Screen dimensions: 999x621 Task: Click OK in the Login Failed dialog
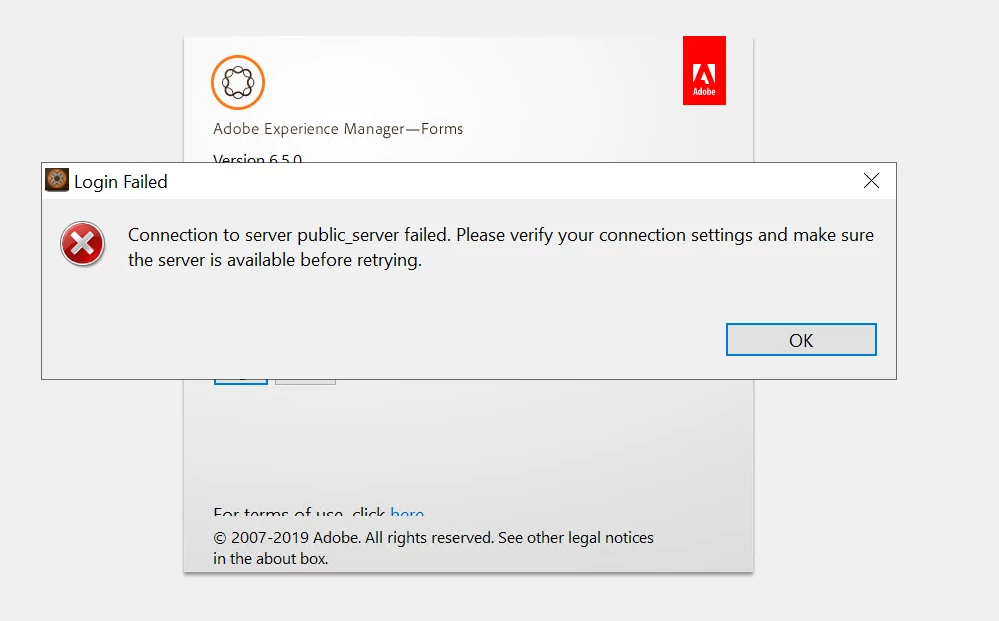pos(801,339)
